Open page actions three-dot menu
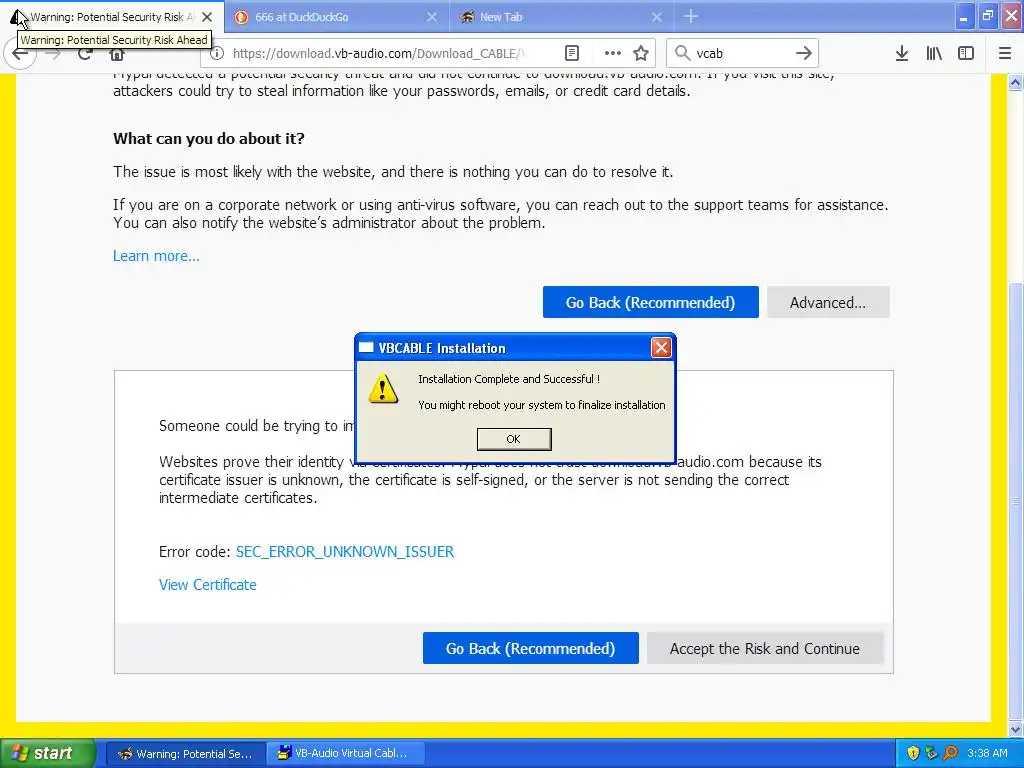Screen dimensions: 1024x768 613,54
